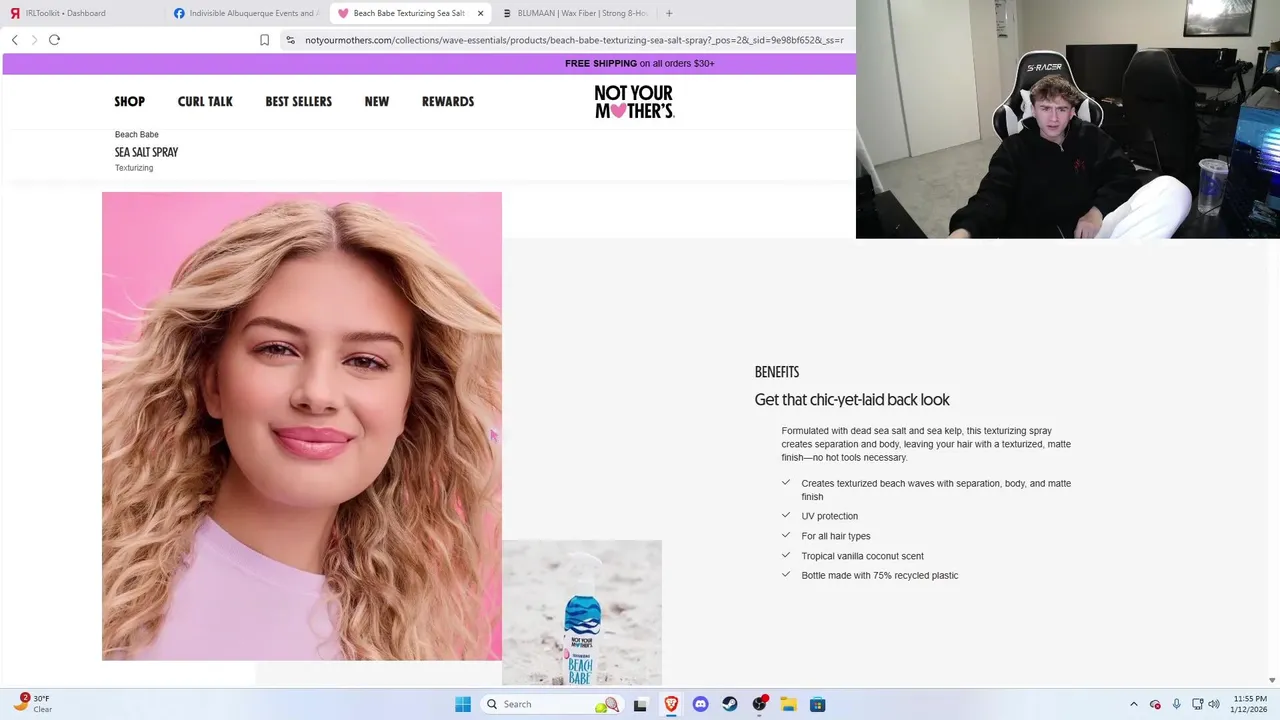Click the BENEFITS heading
Image resolution: width=1280 pixels, height=720 pixels.
(x=777, y=372)
